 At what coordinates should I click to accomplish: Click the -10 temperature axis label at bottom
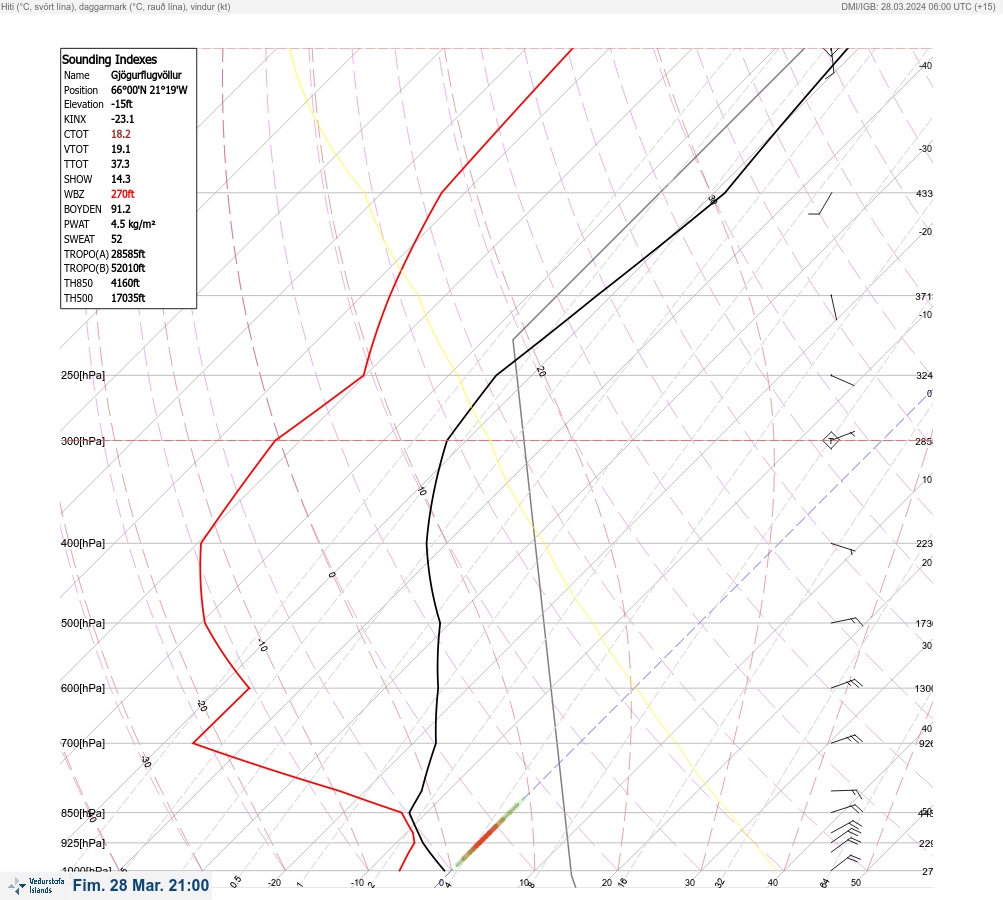[358, 883]
